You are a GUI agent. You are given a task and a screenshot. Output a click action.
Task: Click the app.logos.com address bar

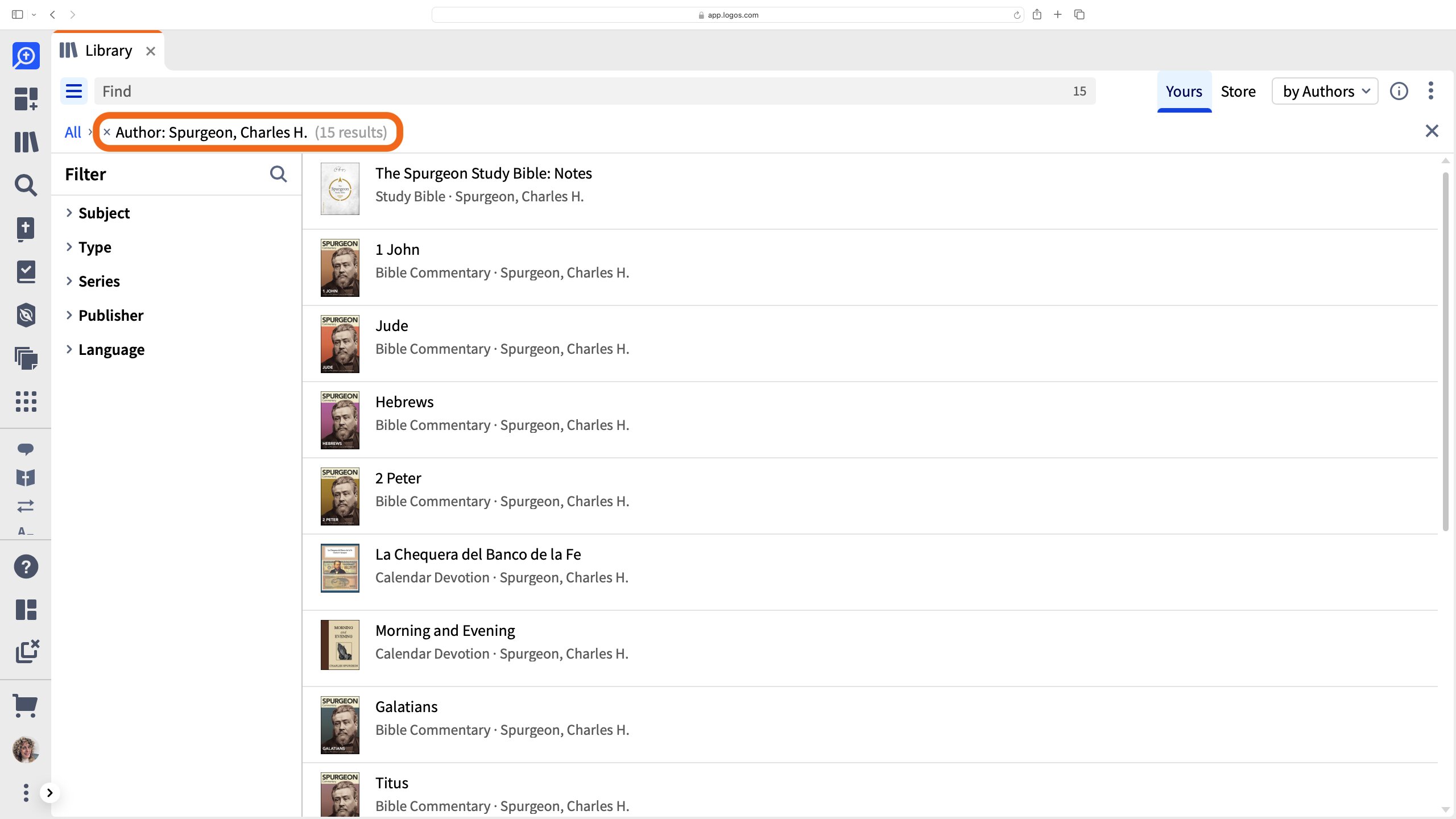pyautogui.click(x=728, y=15)
